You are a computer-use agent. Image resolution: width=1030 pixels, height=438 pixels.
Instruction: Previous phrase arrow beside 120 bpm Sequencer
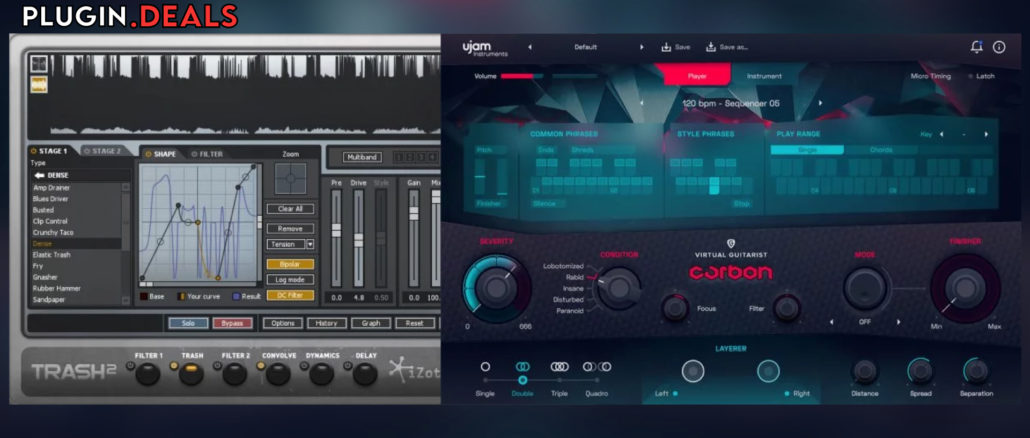coord(642,103)
